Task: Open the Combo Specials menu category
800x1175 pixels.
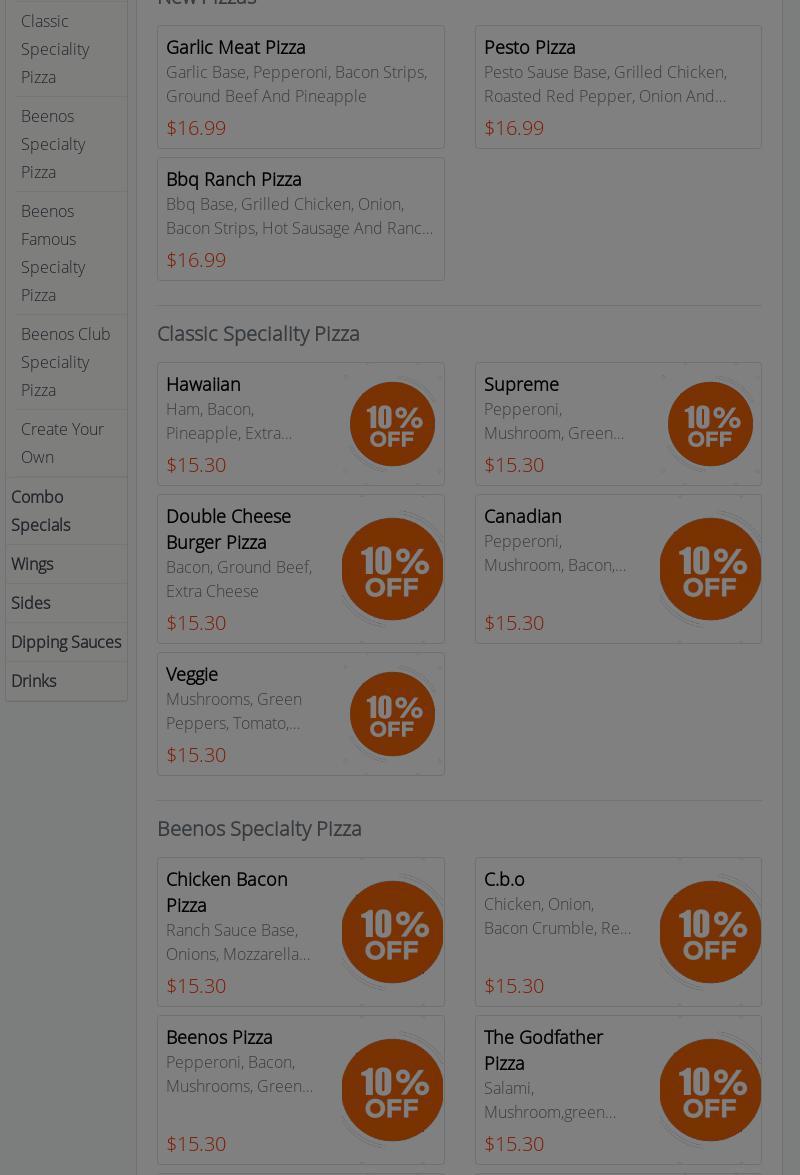Action: [x=40, y=510]
